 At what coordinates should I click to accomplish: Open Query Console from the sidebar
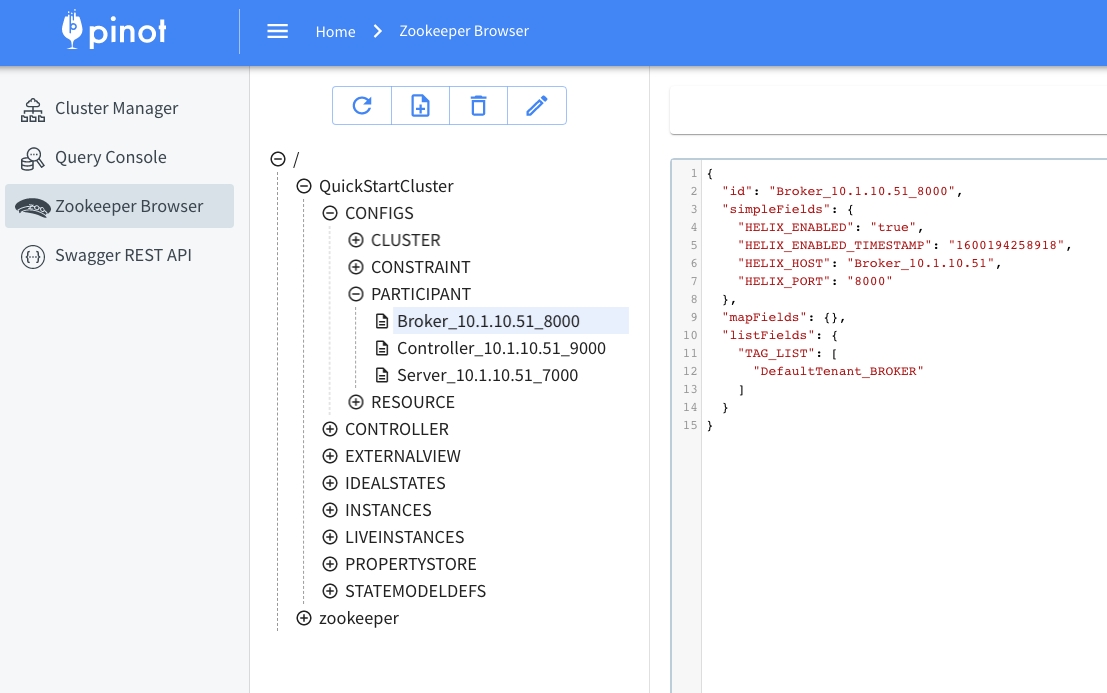110,157
